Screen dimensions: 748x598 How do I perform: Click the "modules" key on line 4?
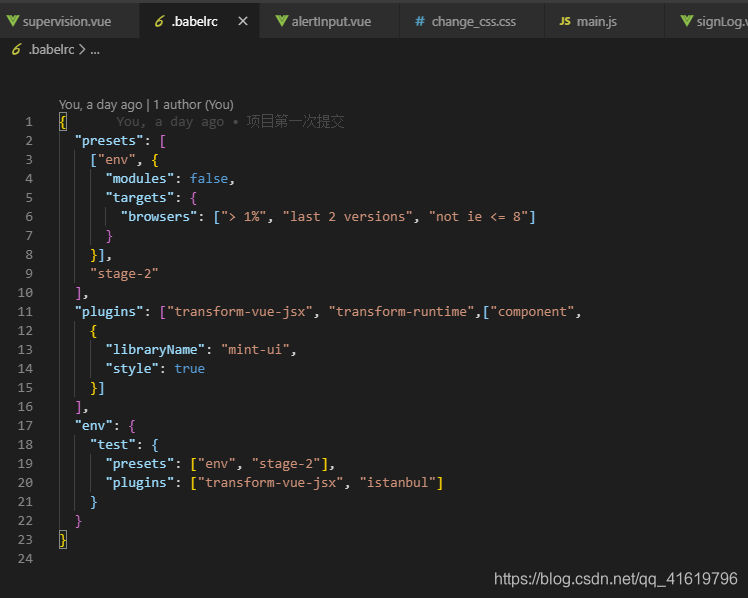[x=140, y=179]
